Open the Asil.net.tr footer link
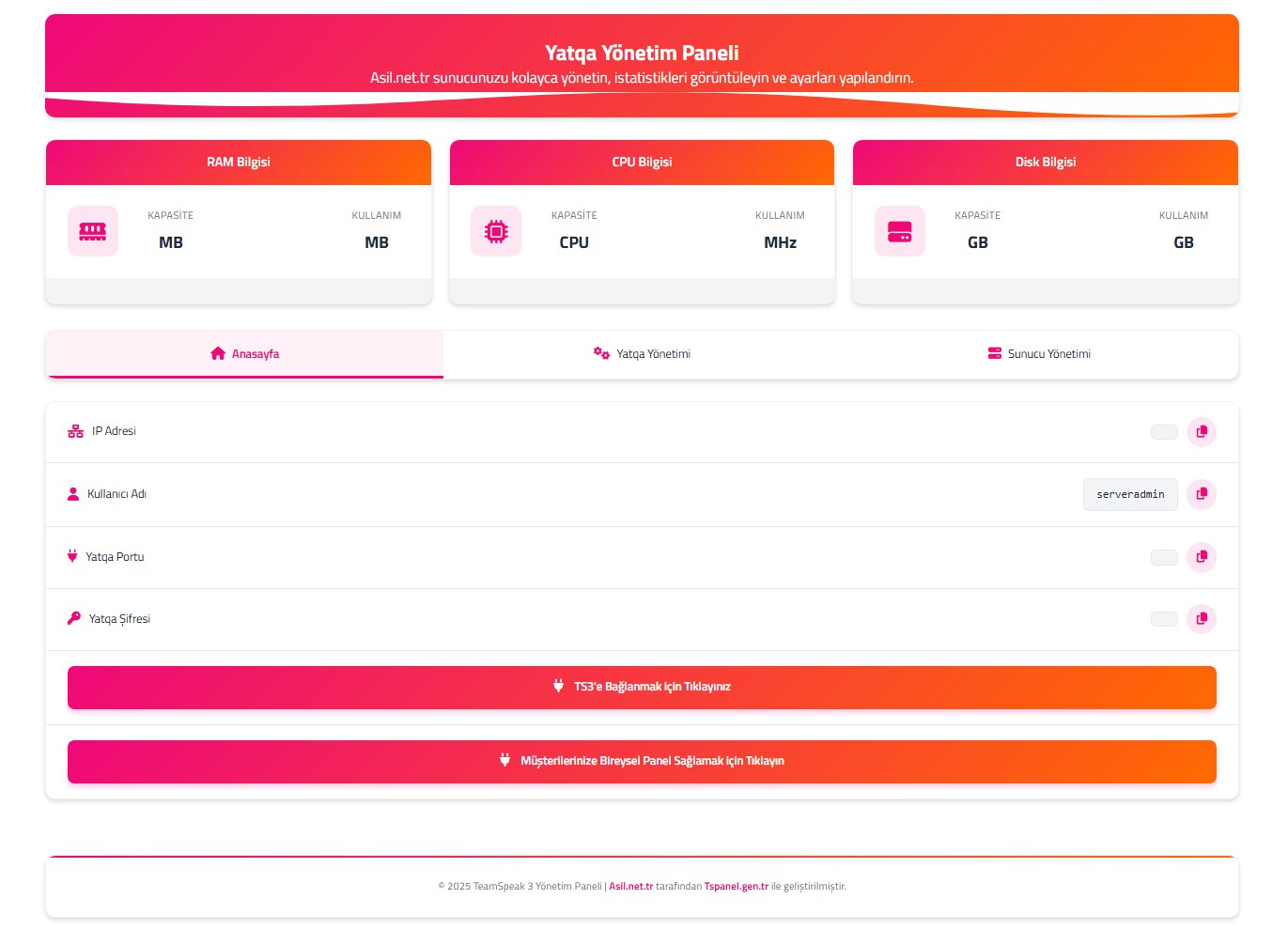The image size is (1288, 930). 630,886
